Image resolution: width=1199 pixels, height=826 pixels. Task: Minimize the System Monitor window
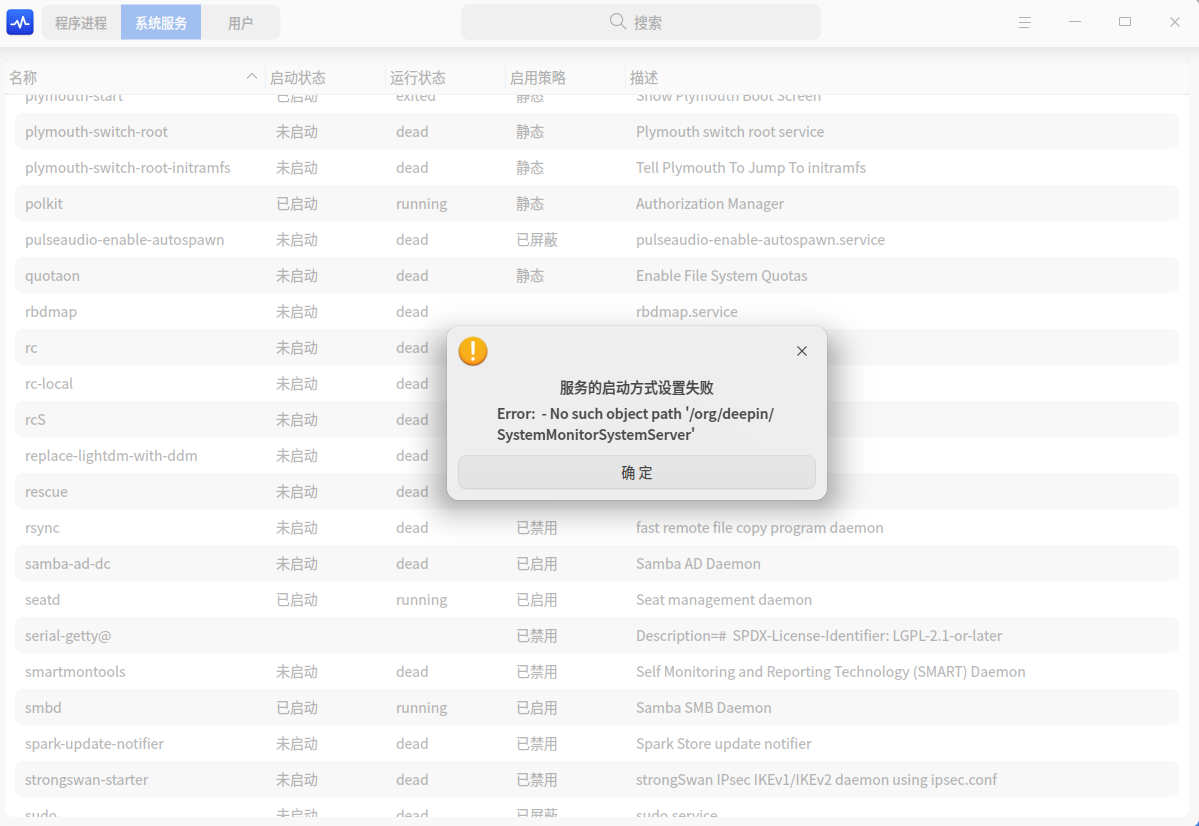pyautogui.click(x=1074, y=22)
